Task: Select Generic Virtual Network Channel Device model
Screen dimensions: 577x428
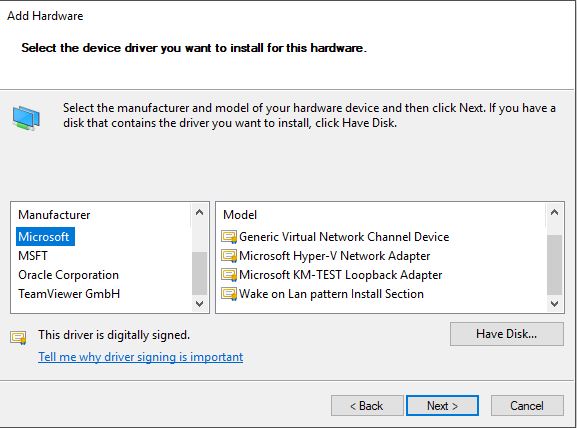Action: tap(344, 237)
